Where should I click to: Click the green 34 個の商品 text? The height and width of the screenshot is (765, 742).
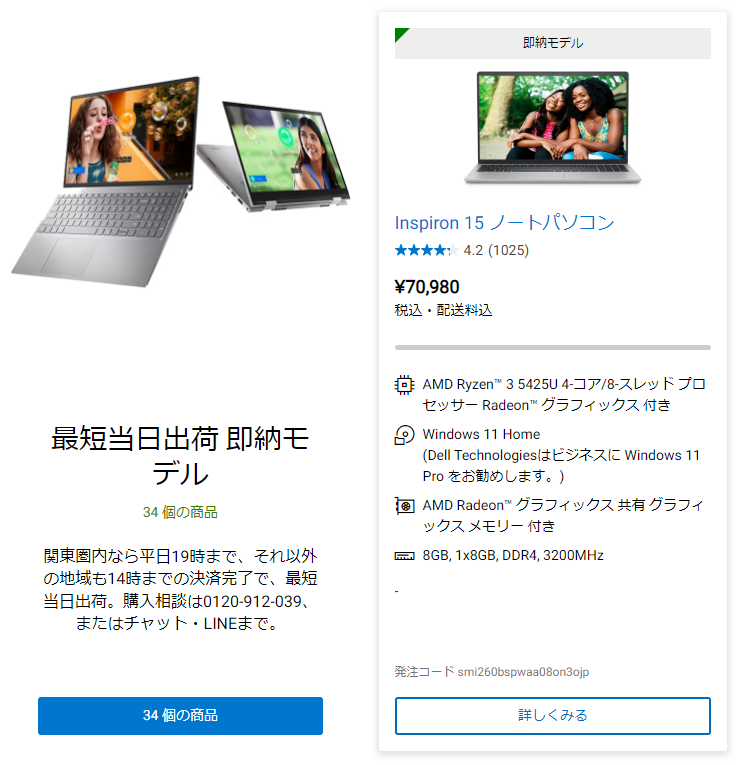180,512
